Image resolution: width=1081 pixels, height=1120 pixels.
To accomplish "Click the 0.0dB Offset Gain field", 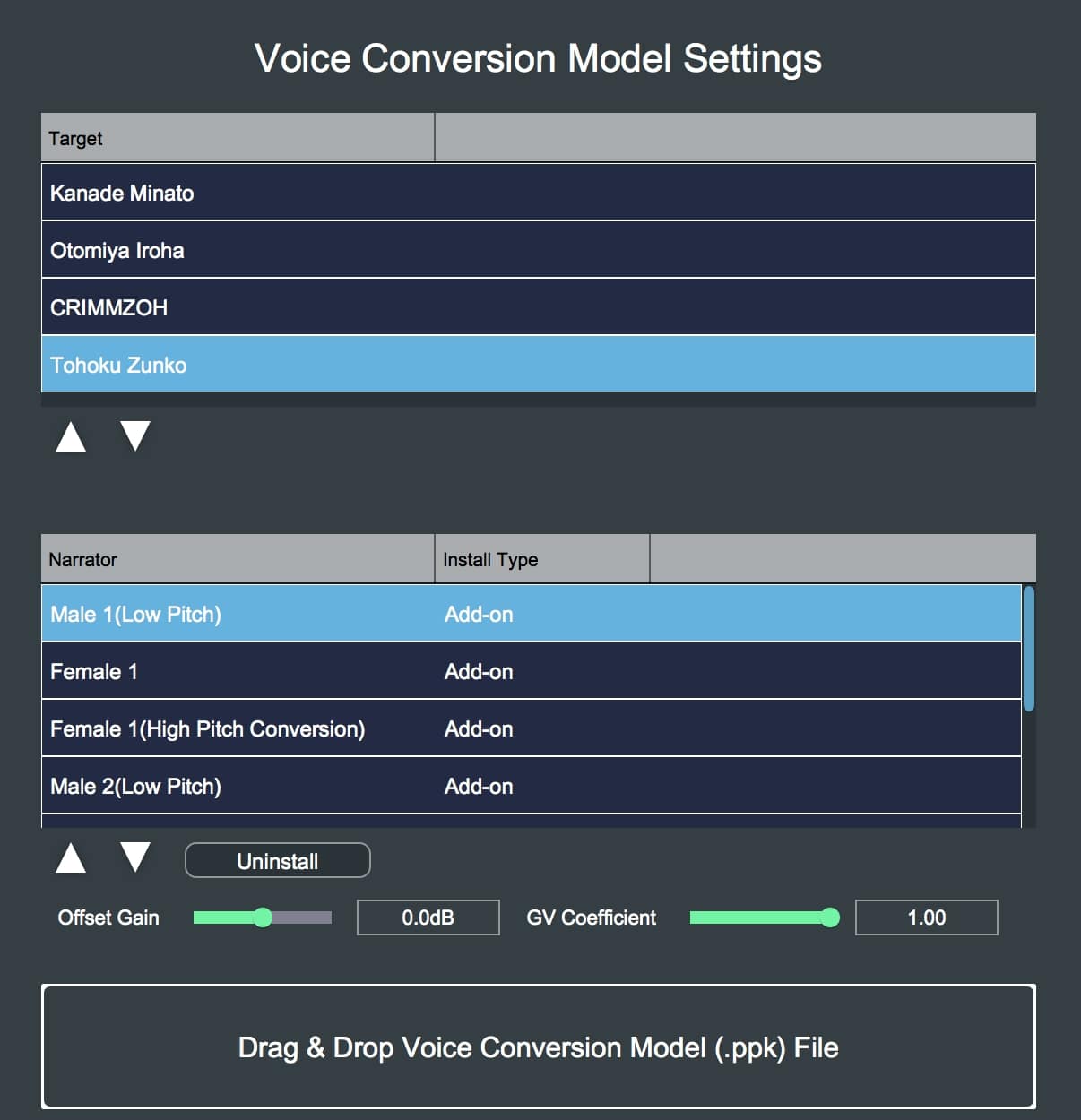I will coord(428,918).
